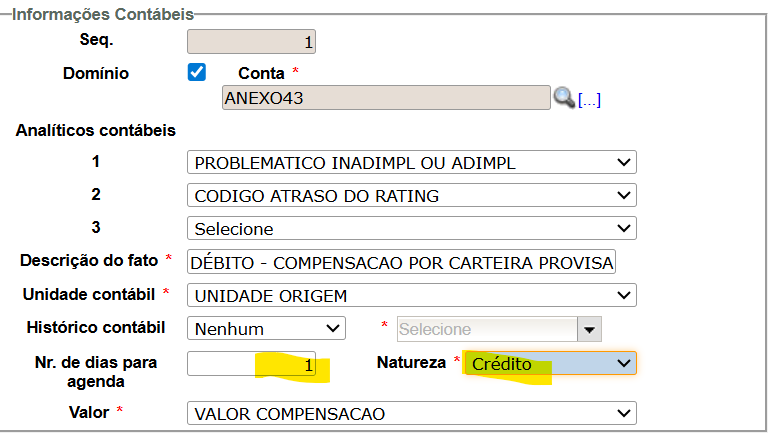Click the disabled Selecione combo box arrow
Viewport: 771px width, 433px height.
(590, 329)
